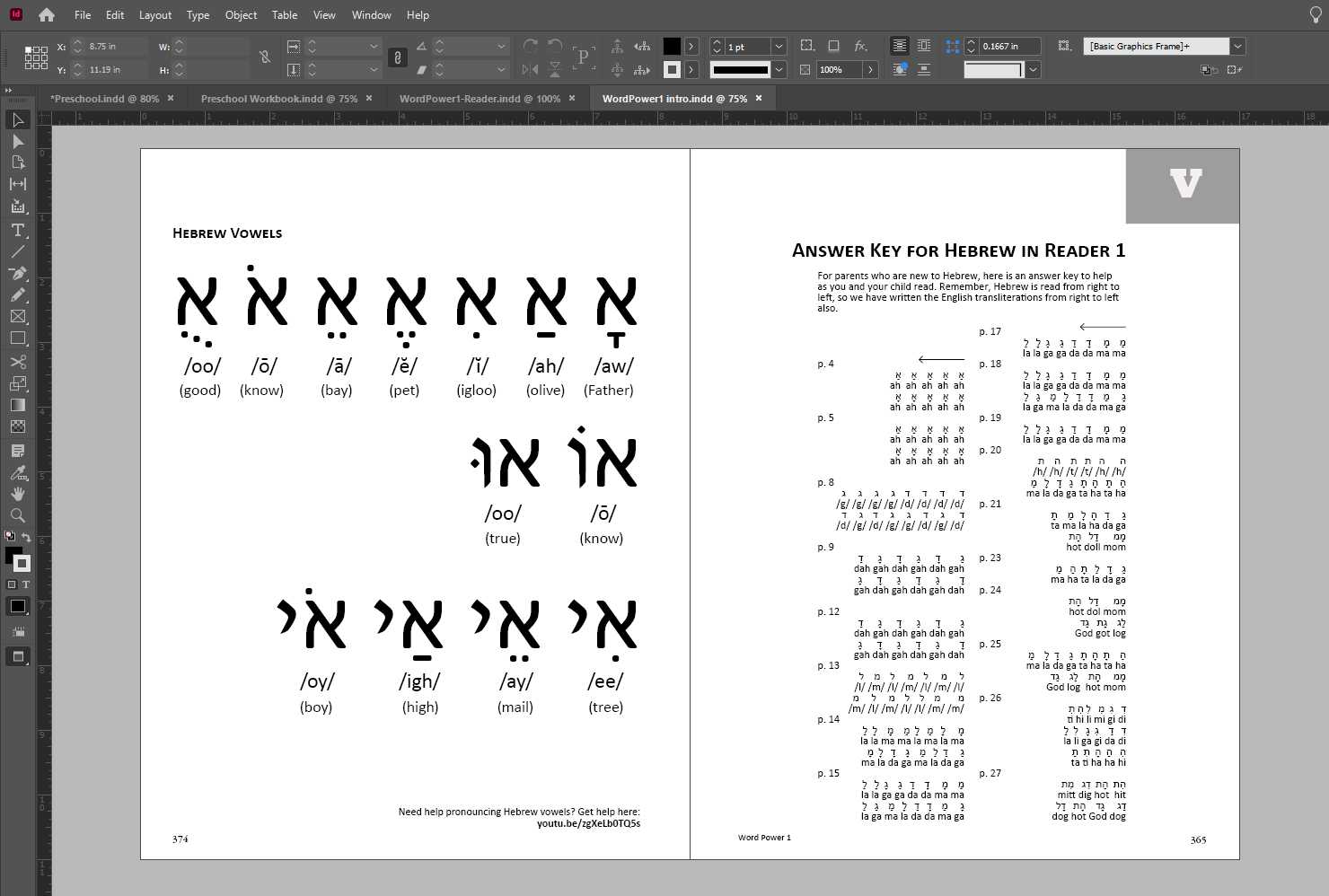Open the Object menu
1329x896 pixels.
pos(241,15)
